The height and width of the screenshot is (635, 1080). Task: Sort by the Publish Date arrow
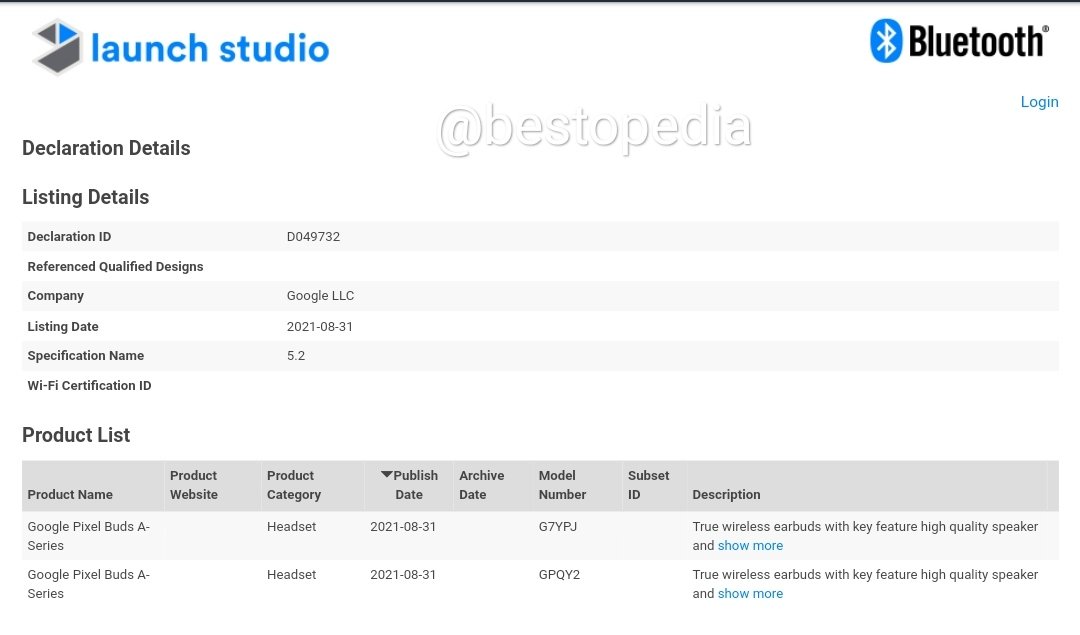pos(386,475)
